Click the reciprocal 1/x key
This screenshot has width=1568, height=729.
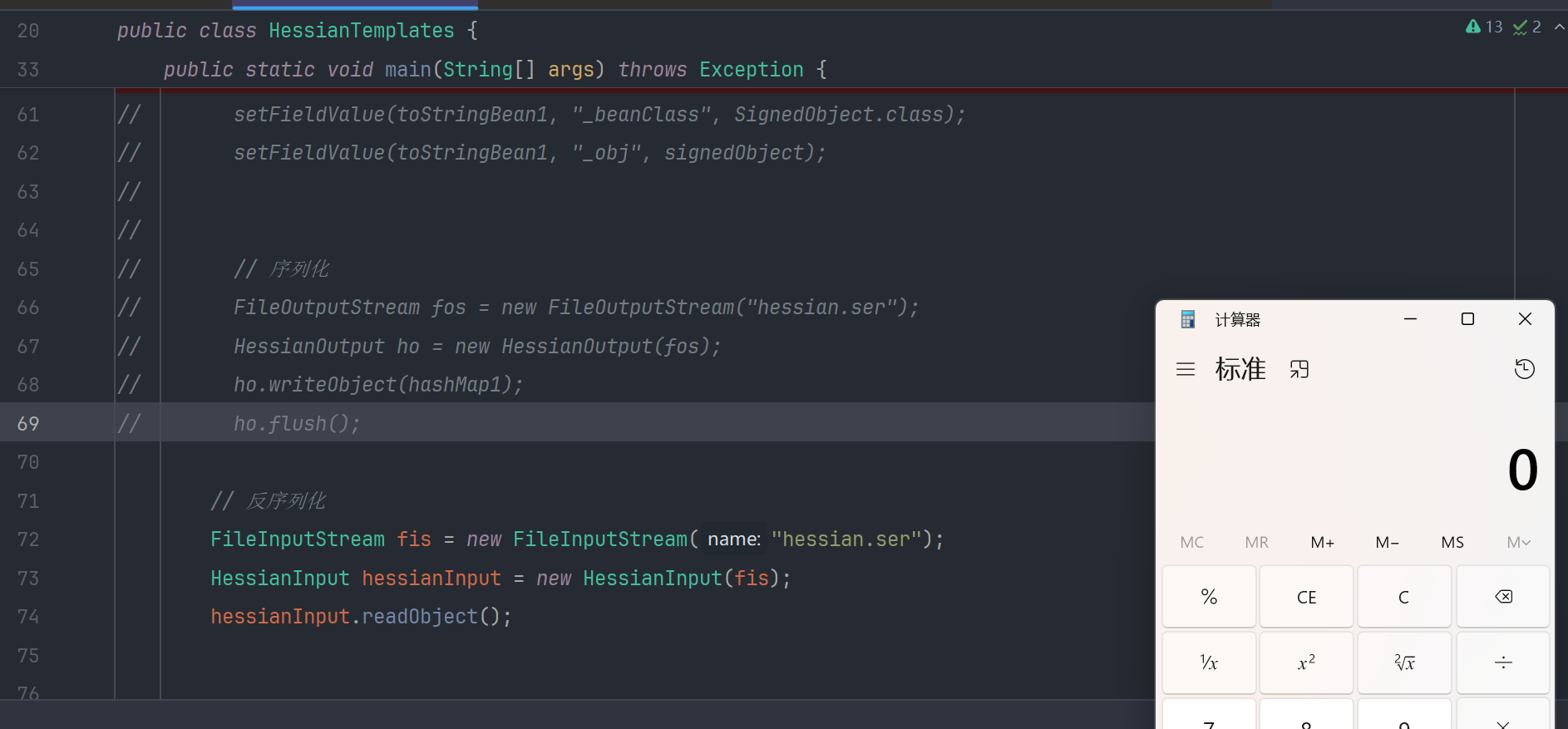pyautogui.click(x=1209, y=663)
